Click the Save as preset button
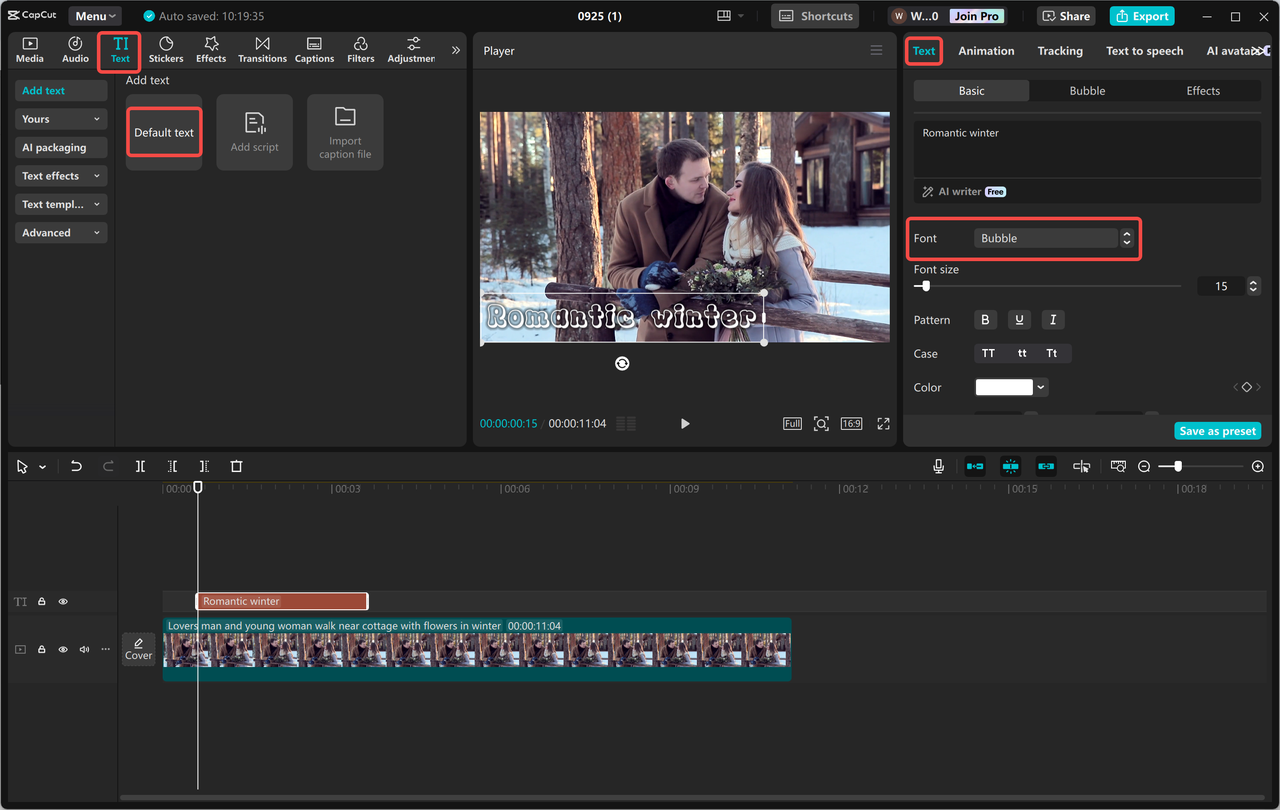 click(1217, 430)
